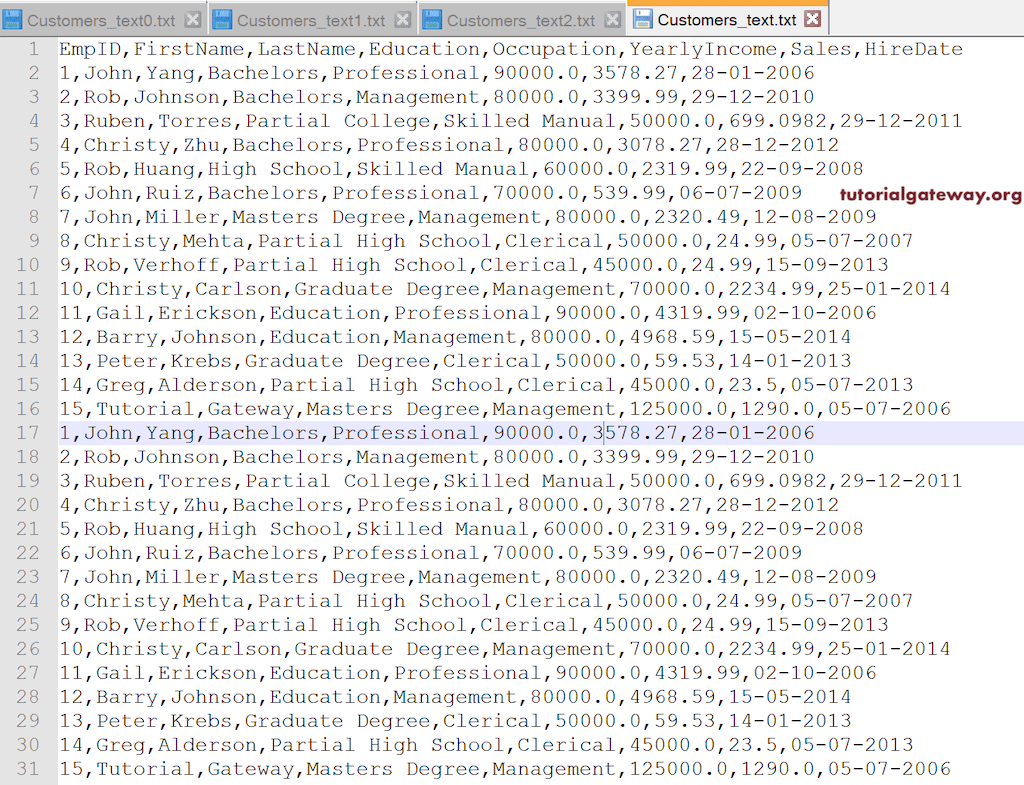This screenshot has width=1024, height=785.
Task: Close the Customers_text1.txt tab
Action: tap(402, 20)
